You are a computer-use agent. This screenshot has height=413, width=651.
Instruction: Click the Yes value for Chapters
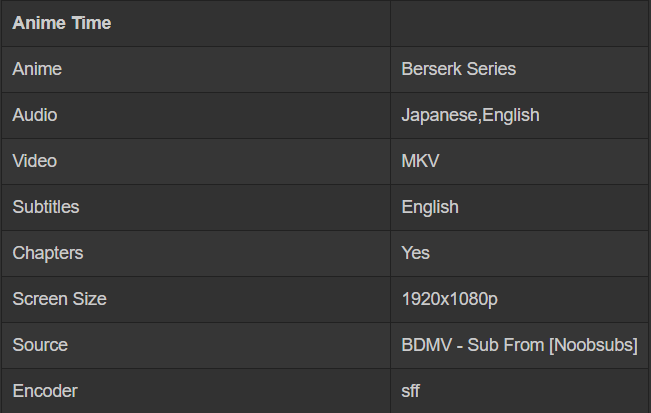[416, 253]
